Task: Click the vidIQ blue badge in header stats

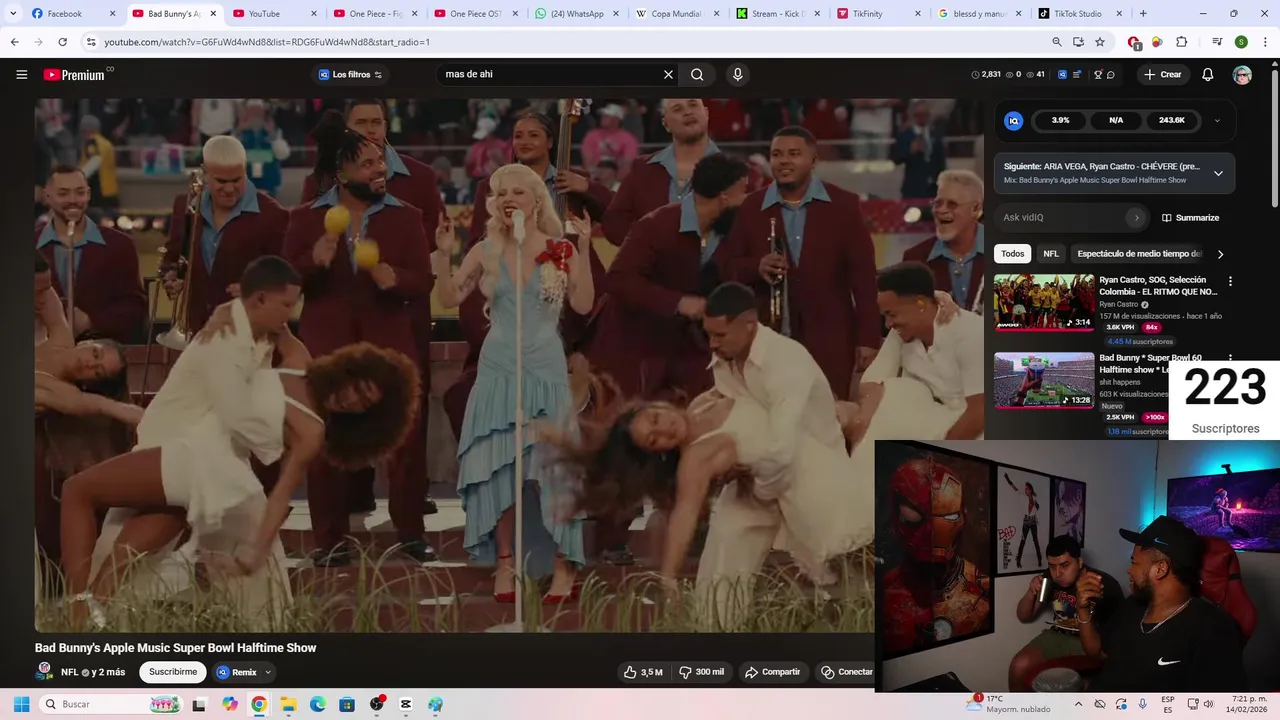Action: [x=1062, y=75]
